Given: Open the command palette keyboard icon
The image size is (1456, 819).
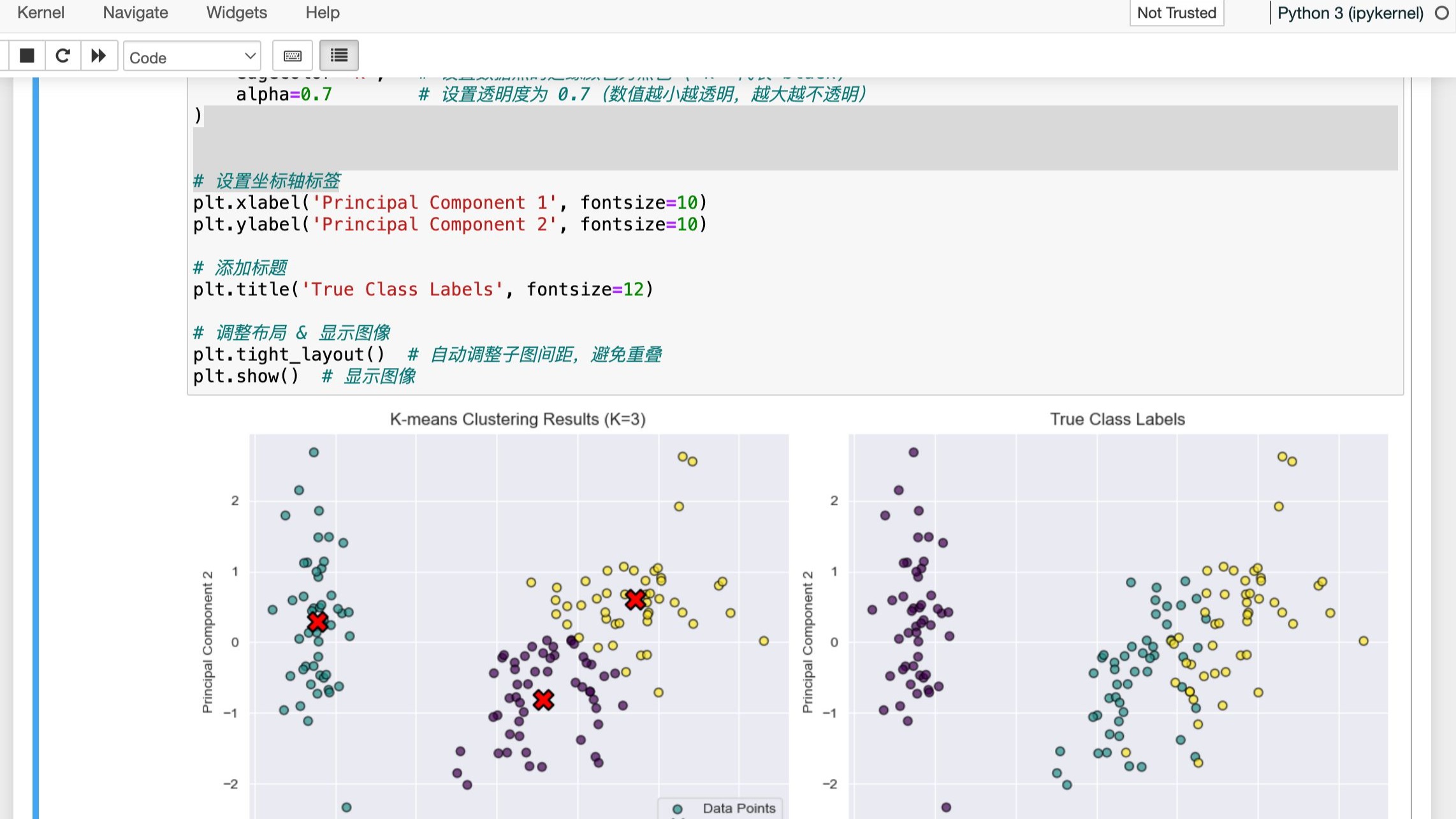Looking at the screenshot, I should pyautogui.click(x=293, y=56).
